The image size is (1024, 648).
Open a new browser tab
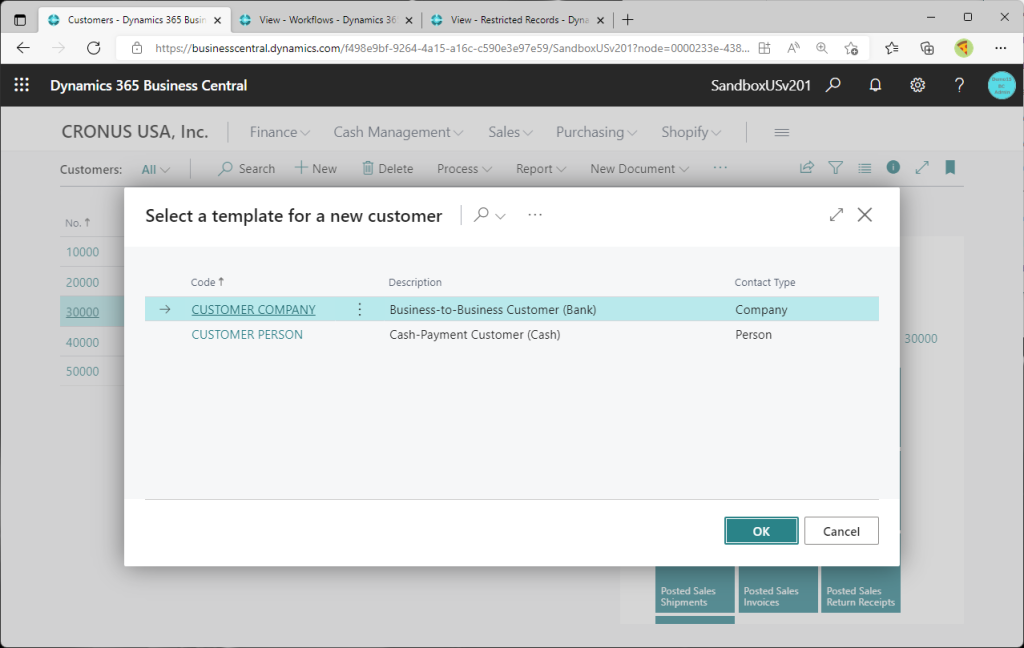[x=628, y=20]
